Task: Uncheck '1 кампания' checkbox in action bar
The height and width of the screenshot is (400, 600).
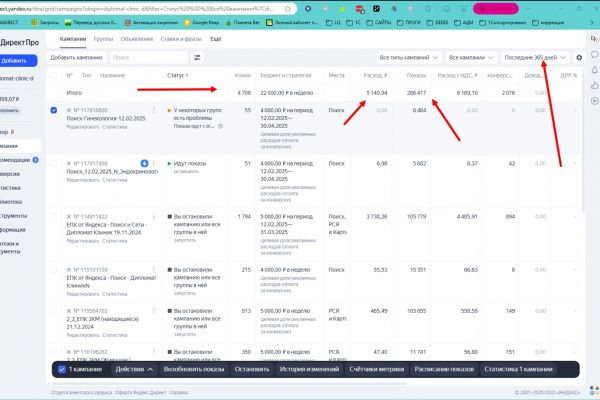Action: pos(62,369)
